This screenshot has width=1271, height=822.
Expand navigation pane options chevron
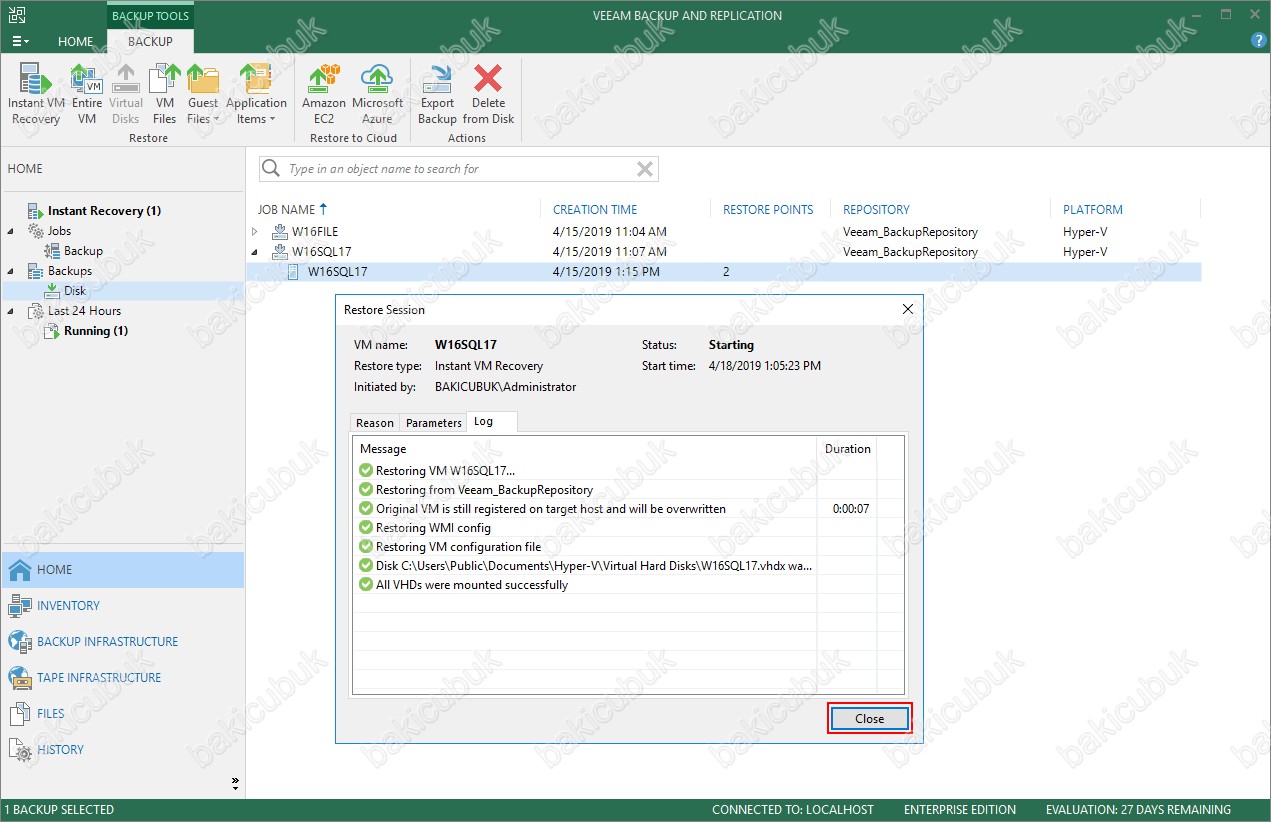(x=236, y=782)
